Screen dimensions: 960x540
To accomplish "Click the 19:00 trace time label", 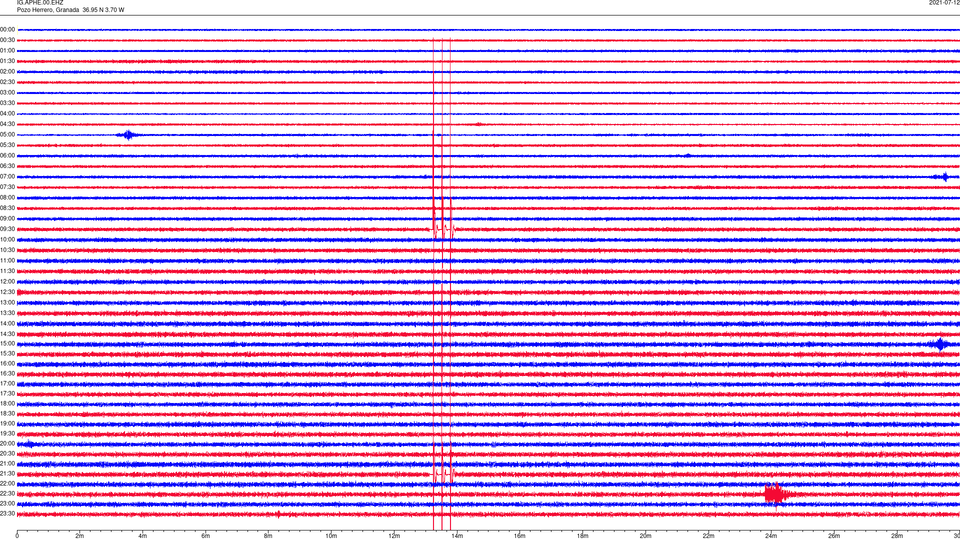I will coord(7,423).
